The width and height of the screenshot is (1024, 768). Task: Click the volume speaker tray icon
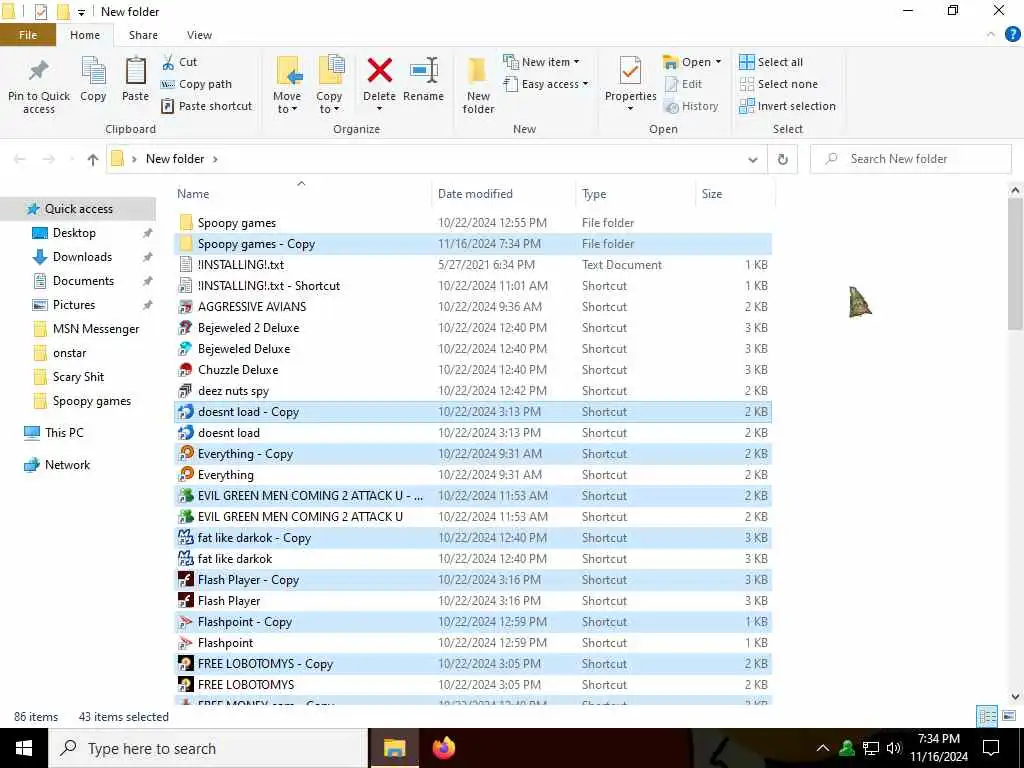point(894,748)
